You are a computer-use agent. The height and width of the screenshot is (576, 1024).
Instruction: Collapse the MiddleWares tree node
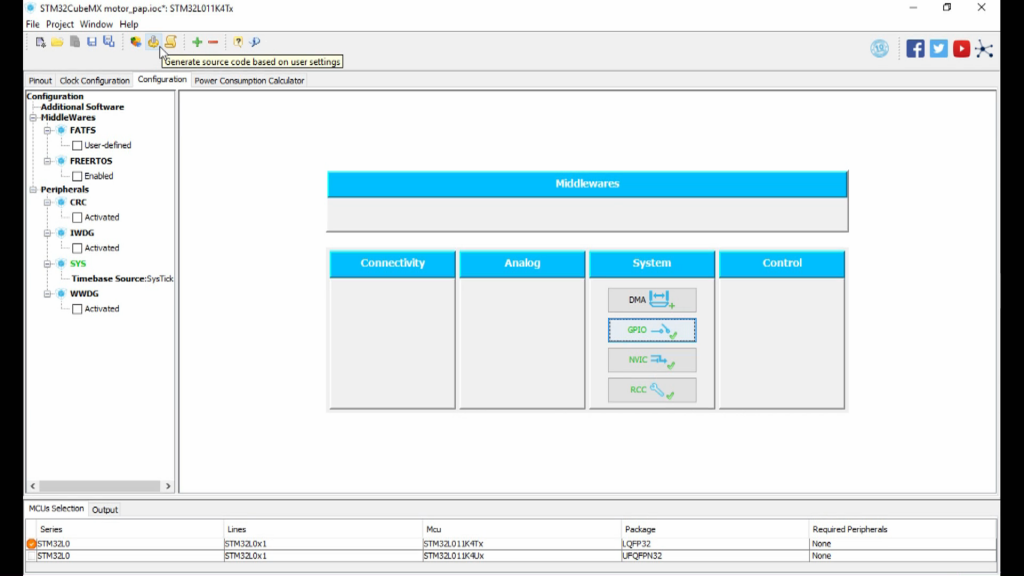[33, 118]
